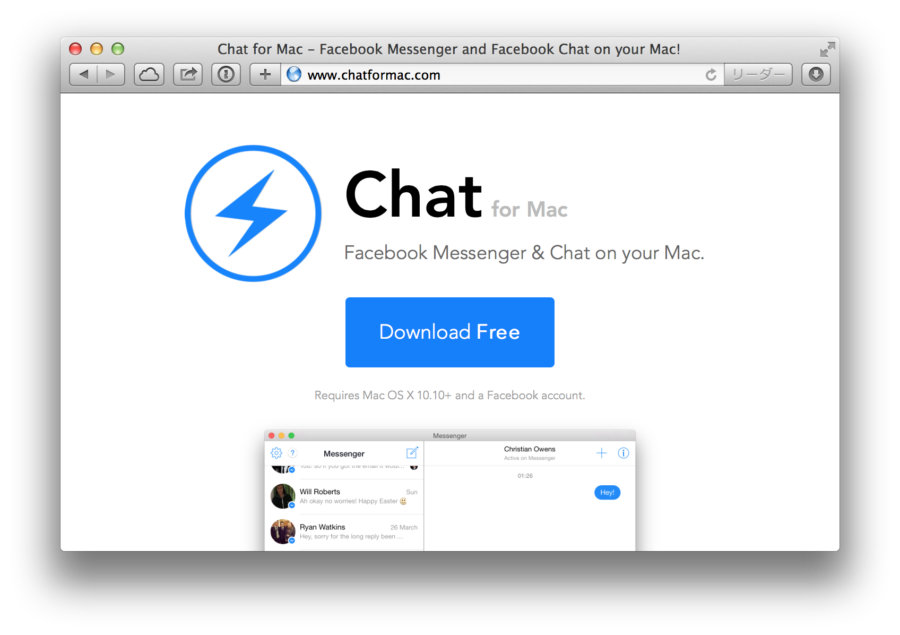Click the Messenger help question mark icon

[x=292, y=453]
